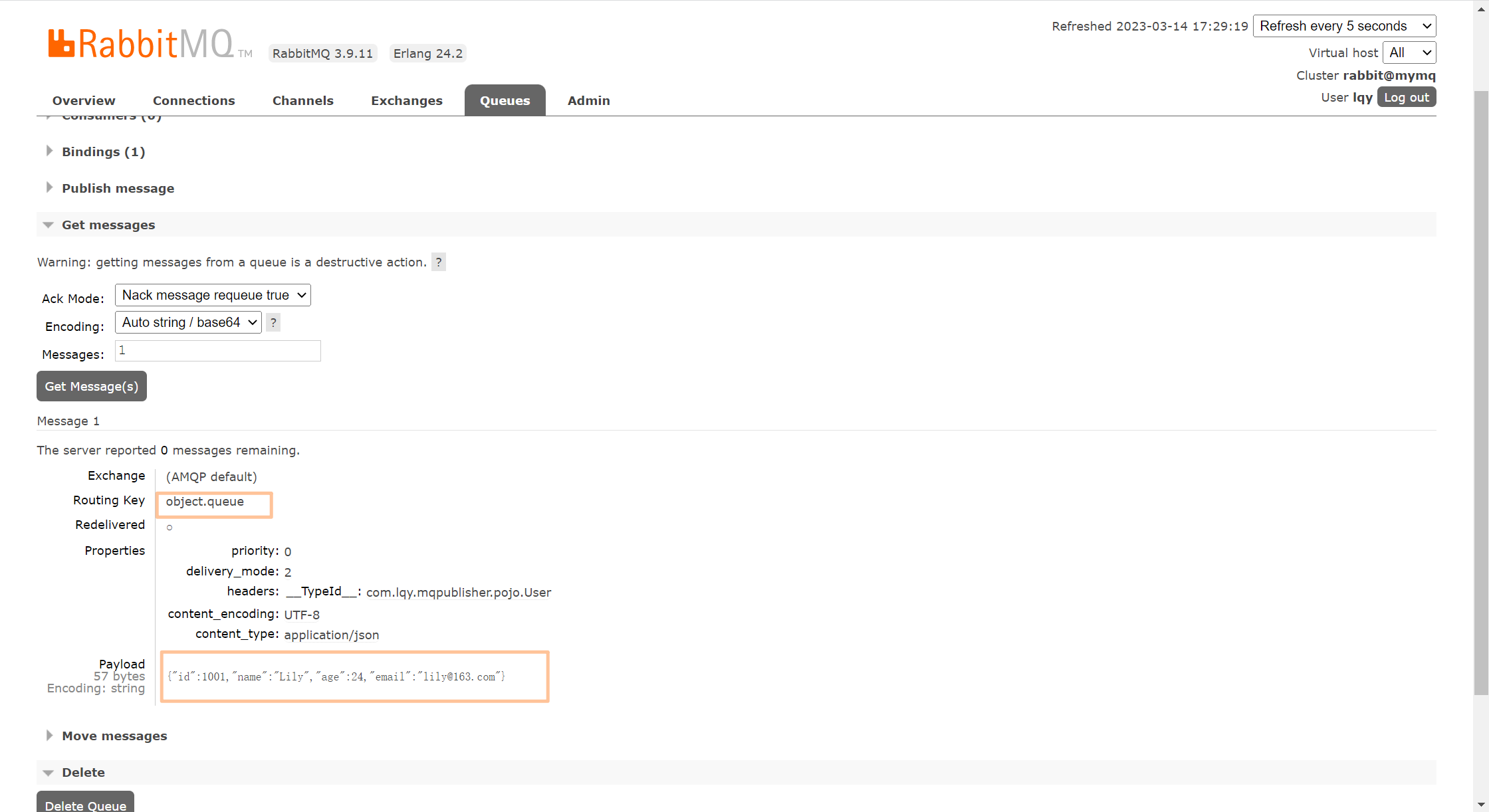Expand the Publish message section
The image size is (1489, 812).
[118, 188]
